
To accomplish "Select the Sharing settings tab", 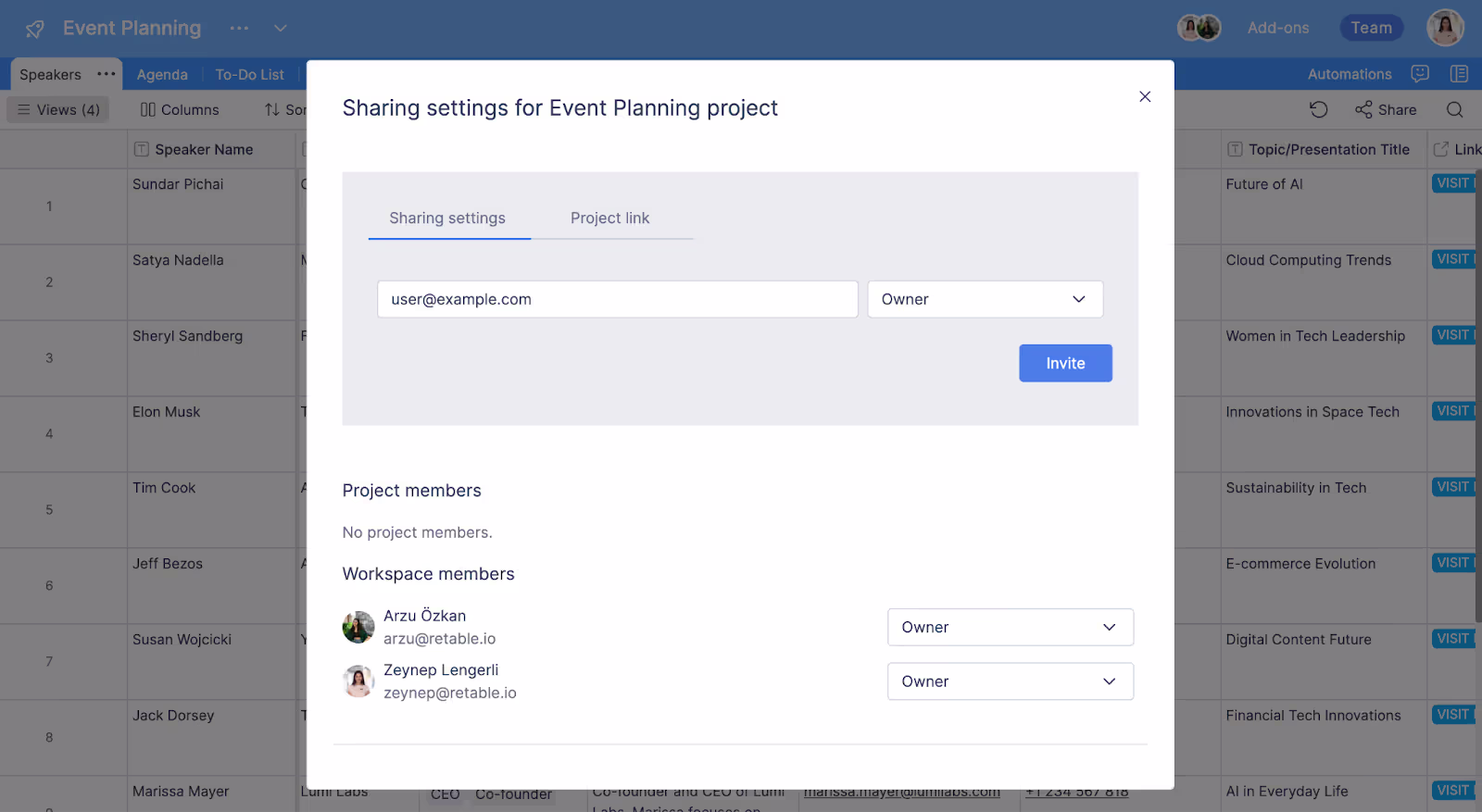I will point(447,219).
